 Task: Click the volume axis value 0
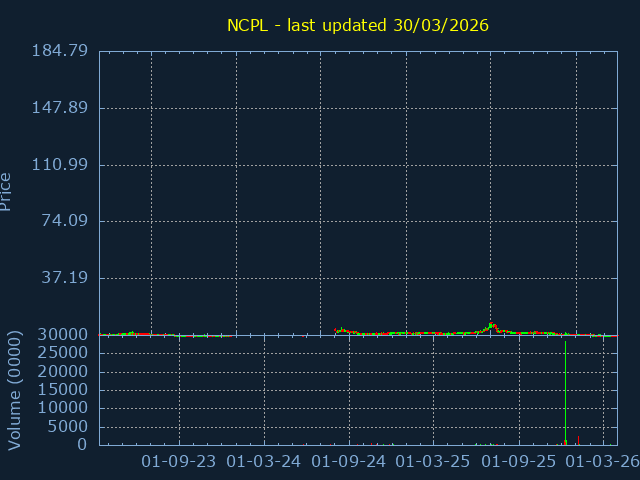[82, 444]
